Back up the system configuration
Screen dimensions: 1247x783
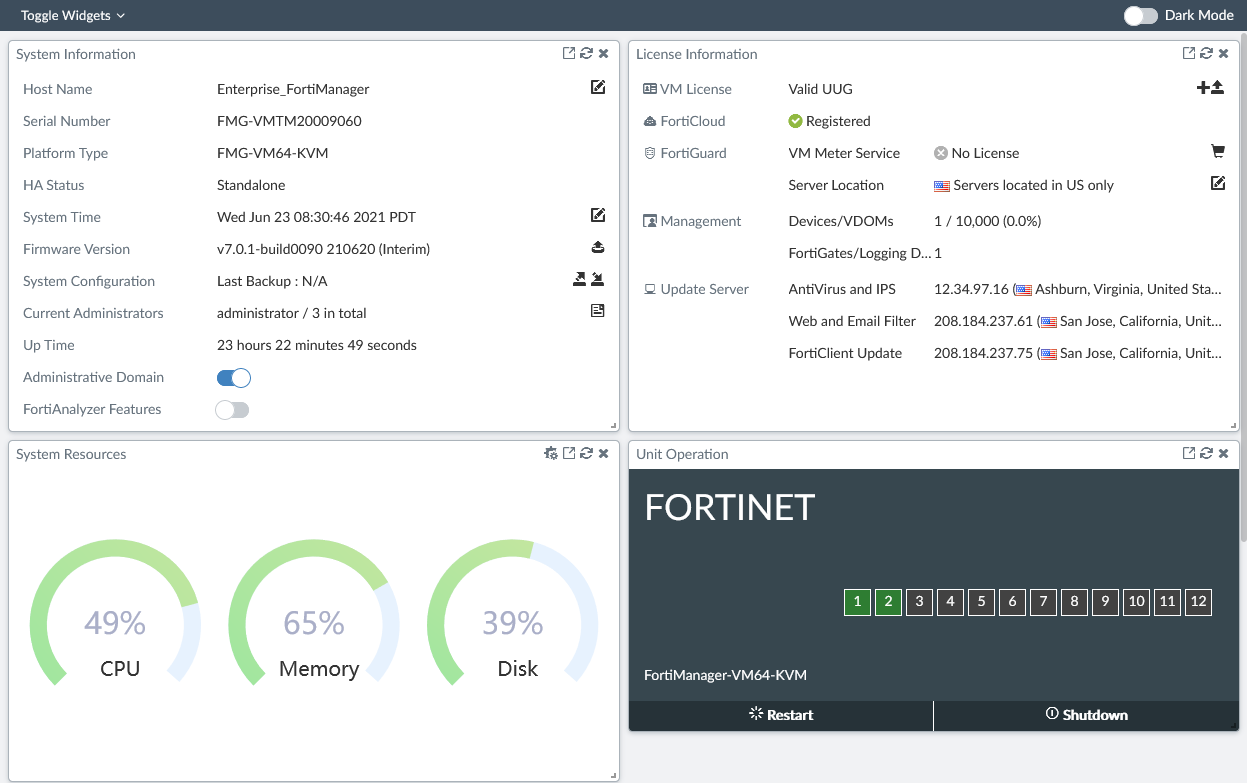click(x=578, y=280)
